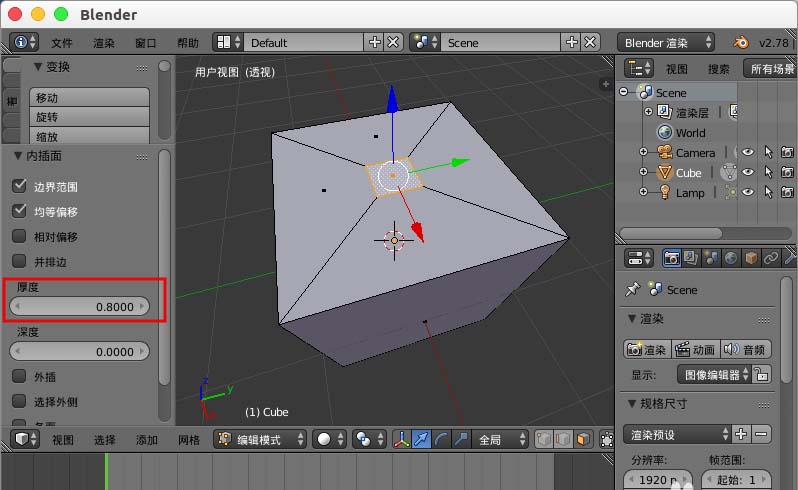Enable the 相对偏移 checkbox

pos(19,237)
